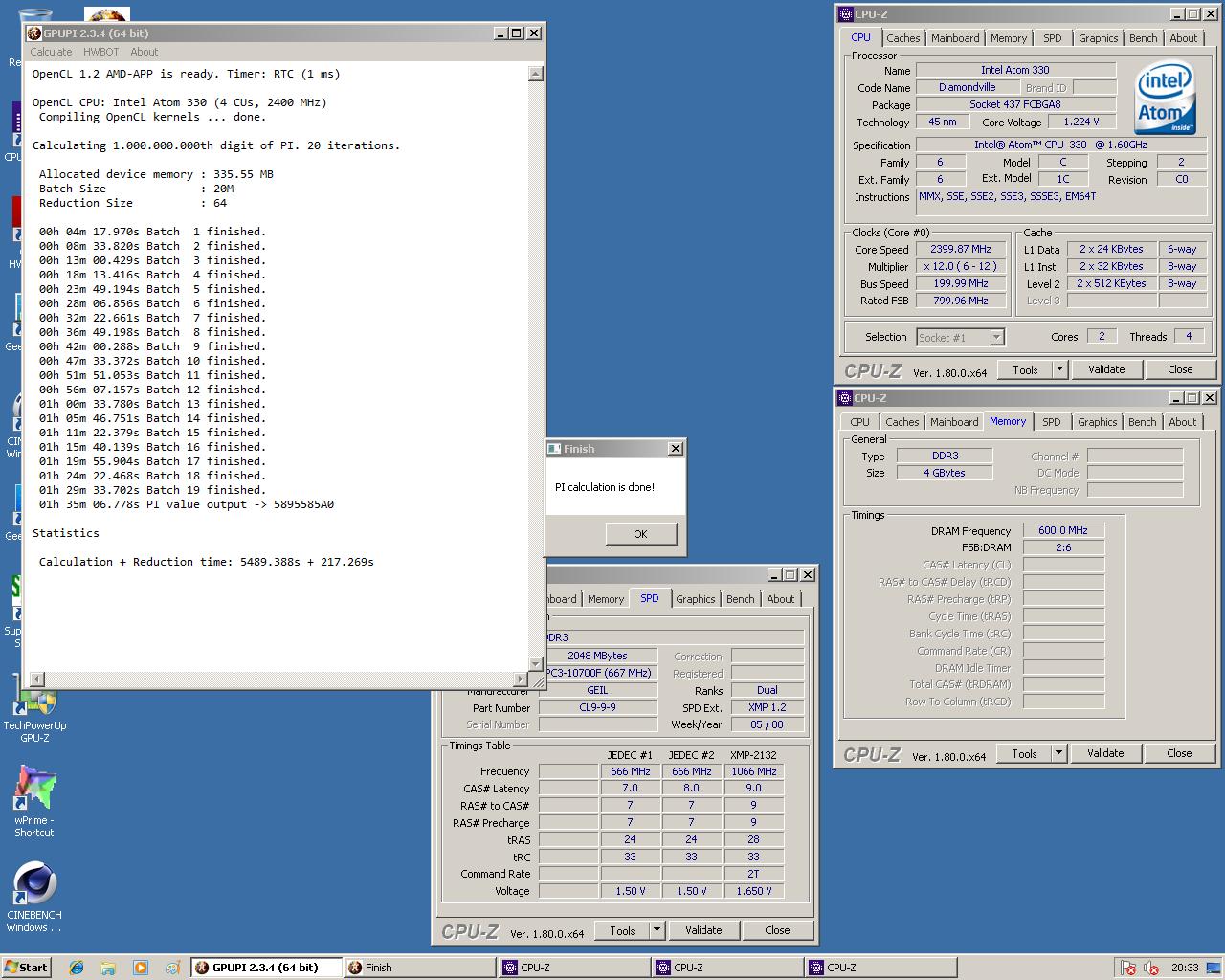The width and height of the screenshot is (1225, 980).
Task: Expand Tools dropdown arrow in CPU-Z Memory window
Action: point(1058,753)
